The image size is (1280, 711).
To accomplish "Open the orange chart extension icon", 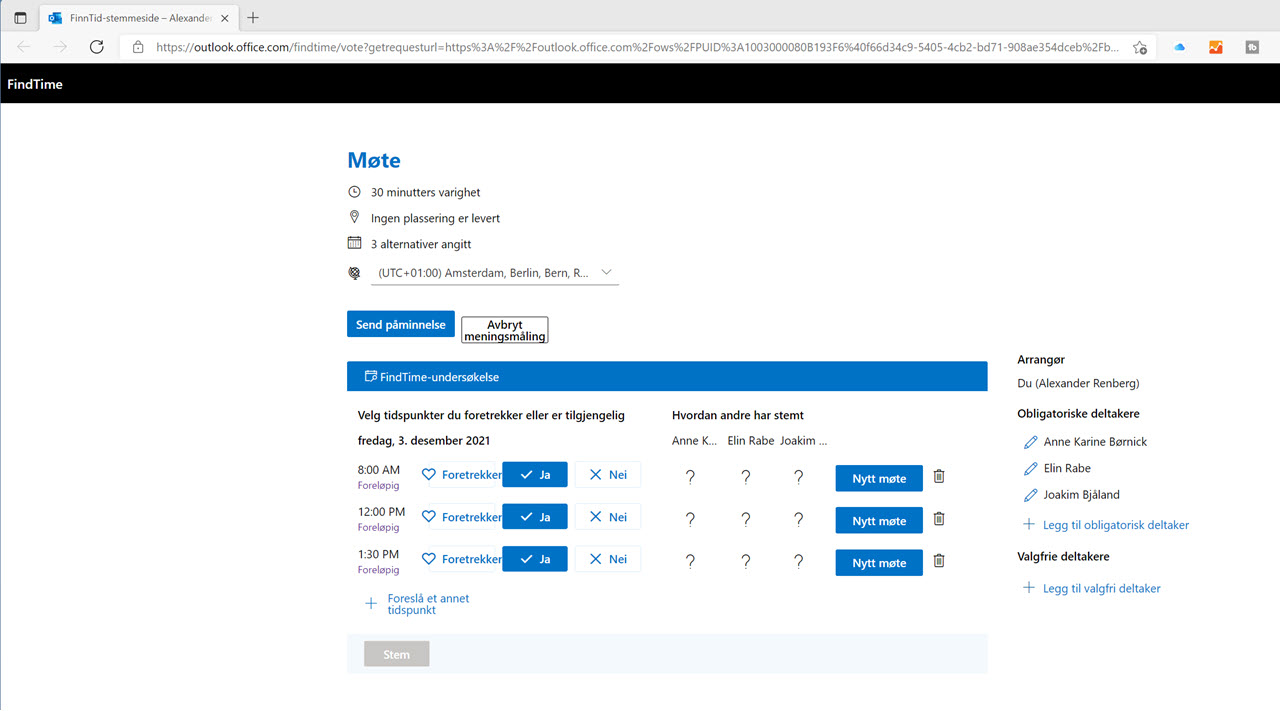I will coord(1215,47).
